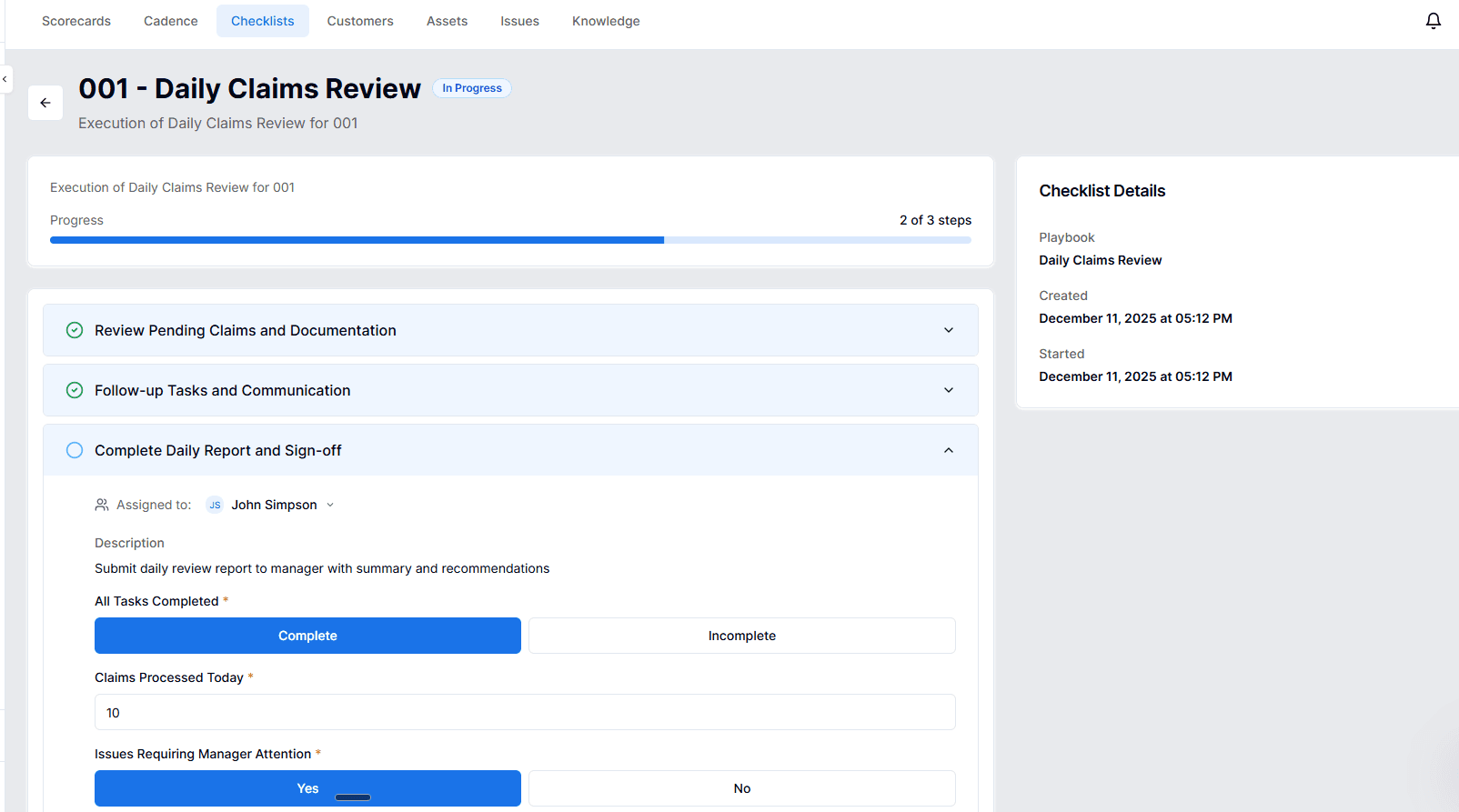Choose No for Issues Requiring Manager Attention
Screen dimensions: 1459x812
click(x=742, y=788)
